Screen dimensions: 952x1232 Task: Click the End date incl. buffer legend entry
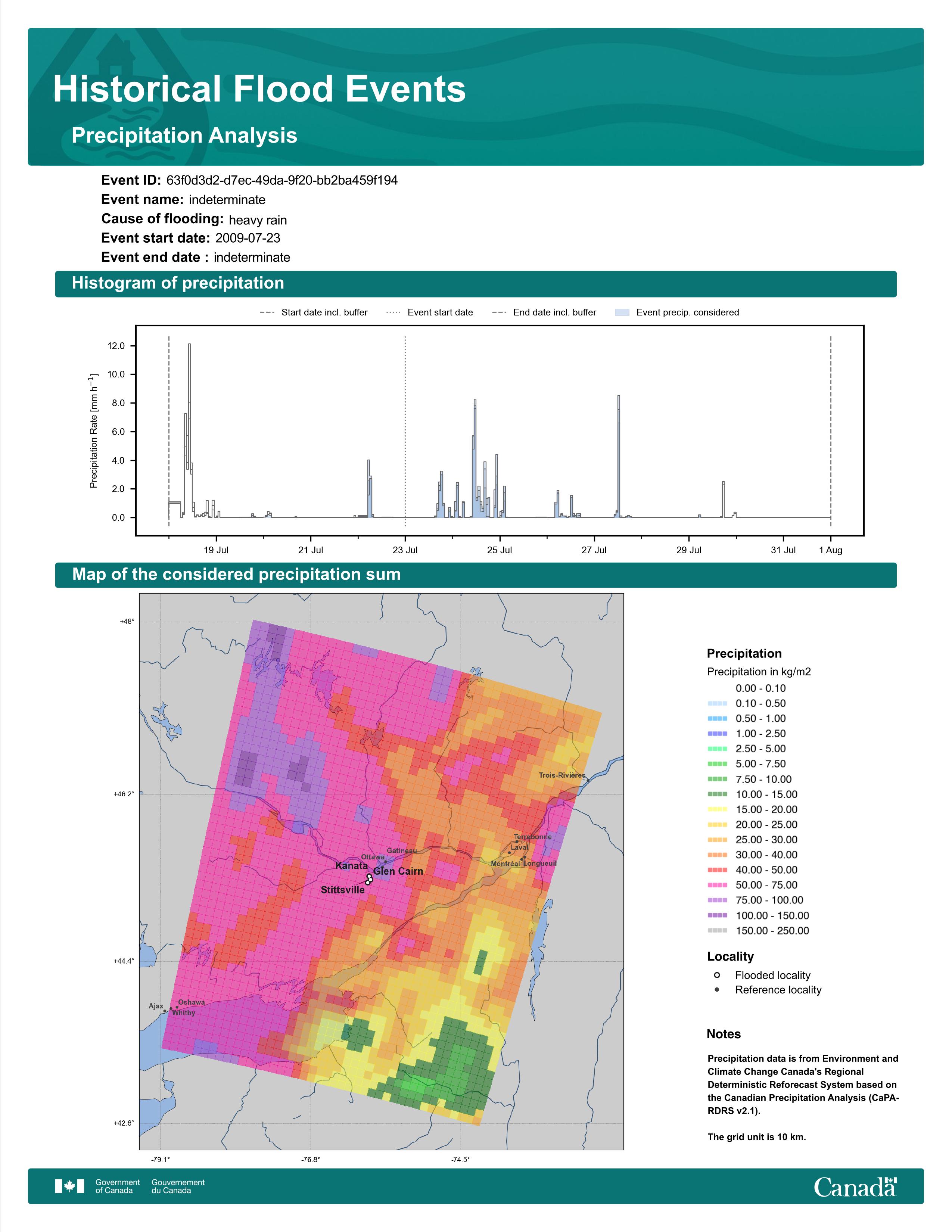coord(544,312)
